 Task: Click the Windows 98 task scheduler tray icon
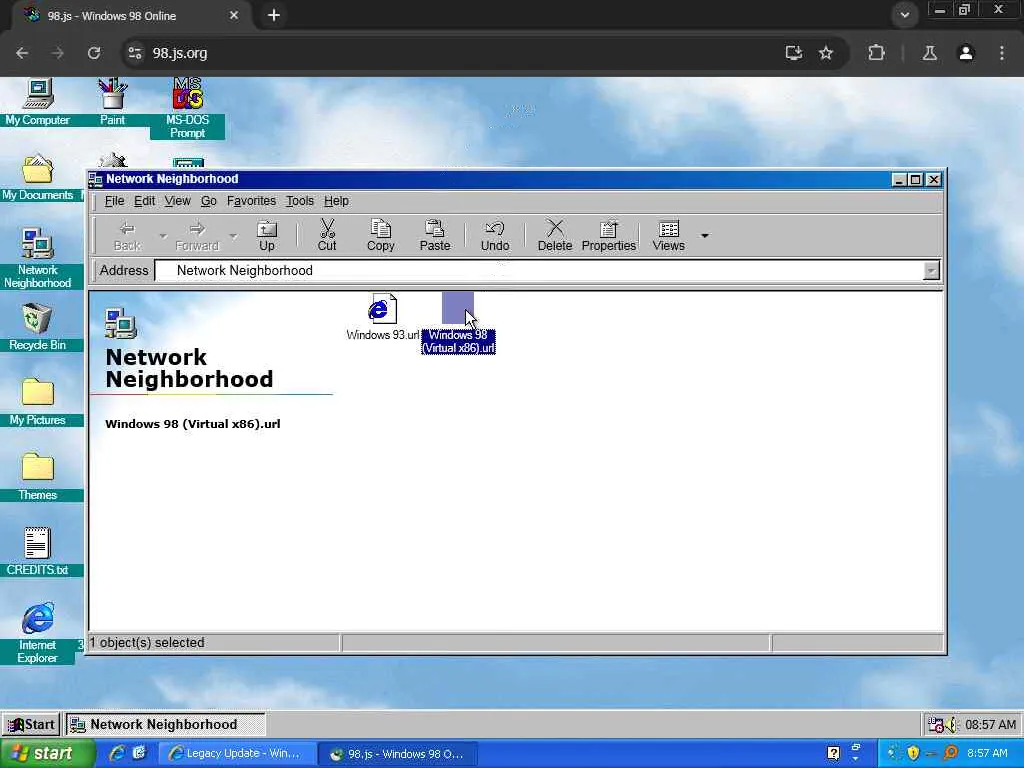(936, 724)
